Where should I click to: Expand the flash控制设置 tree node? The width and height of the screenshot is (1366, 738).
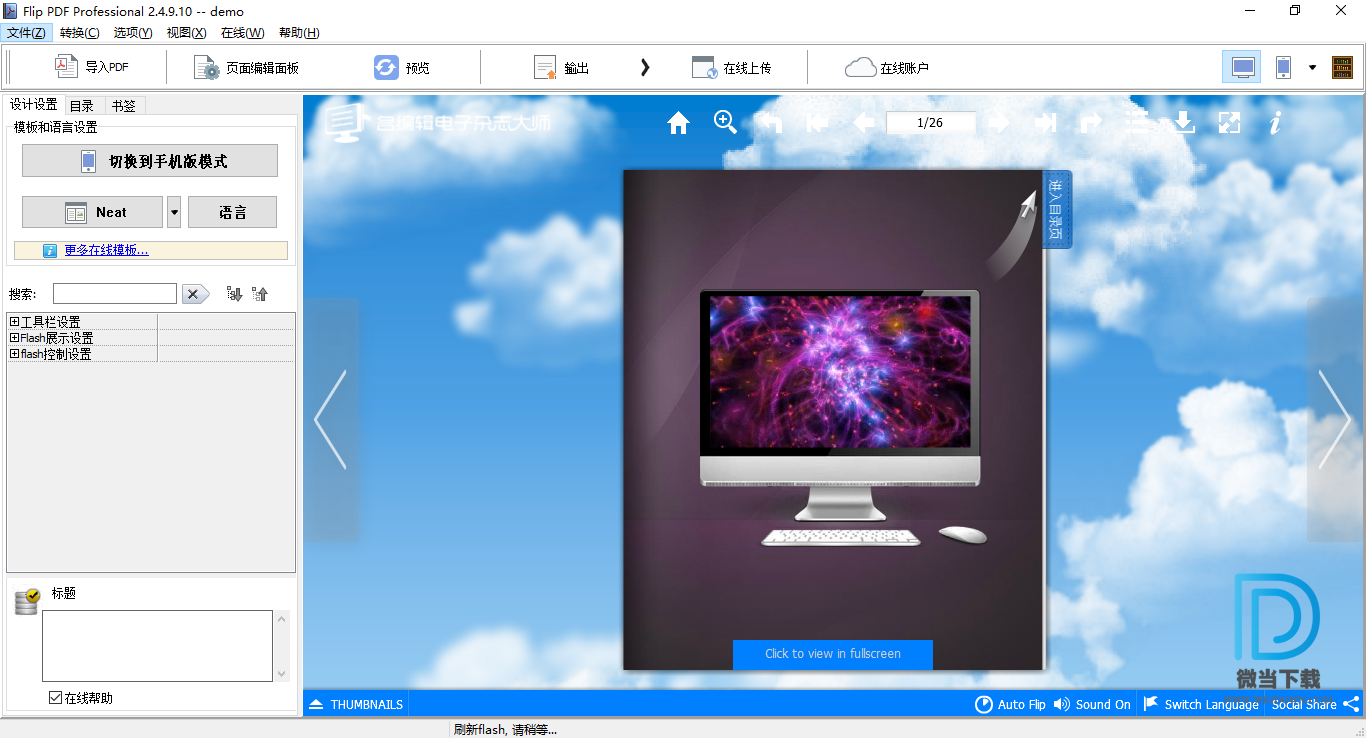tap(14, 354)
